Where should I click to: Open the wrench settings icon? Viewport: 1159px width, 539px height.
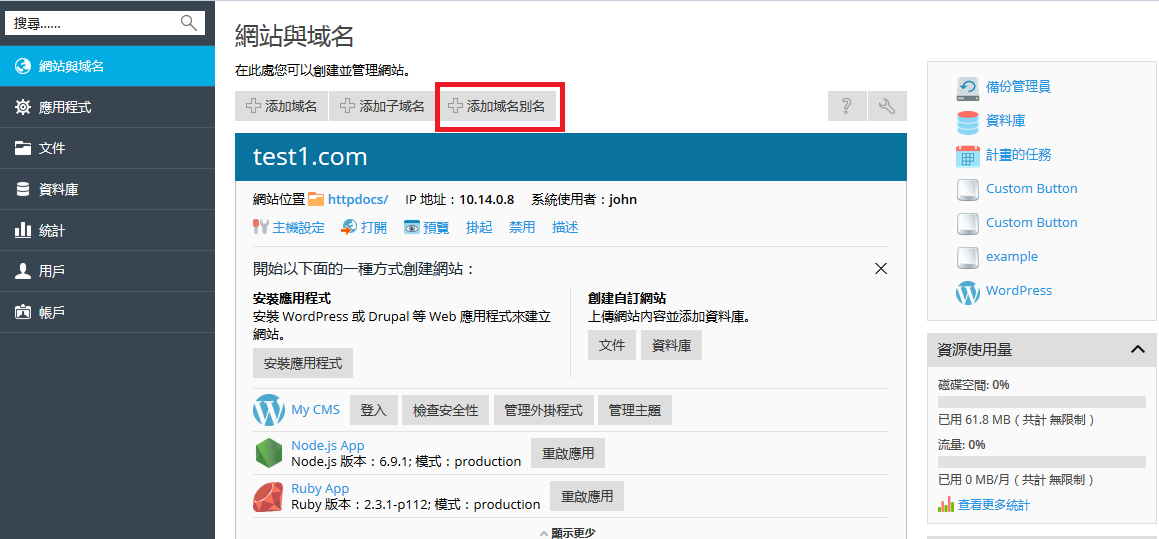[887, 106]
